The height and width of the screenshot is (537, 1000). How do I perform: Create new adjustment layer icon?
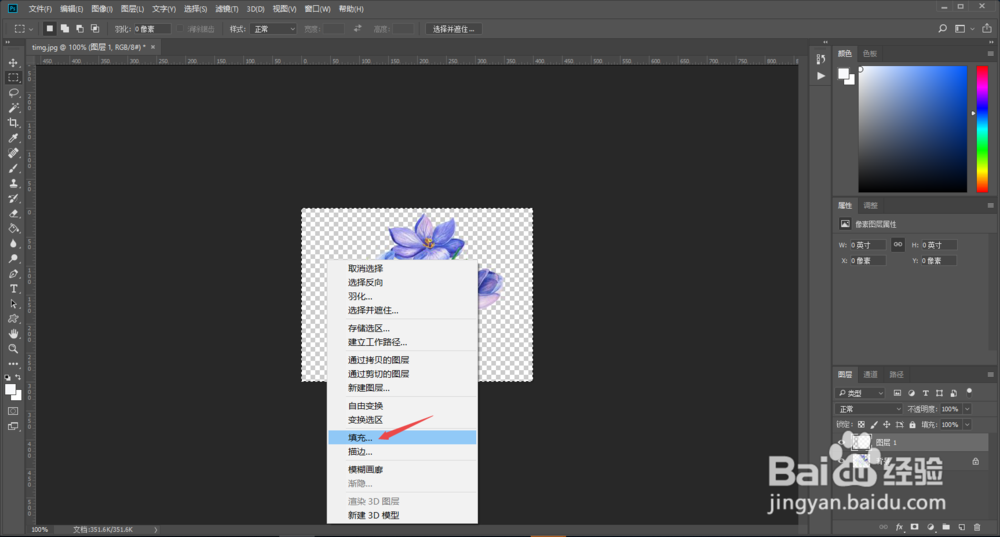click(x=930, y=527)
